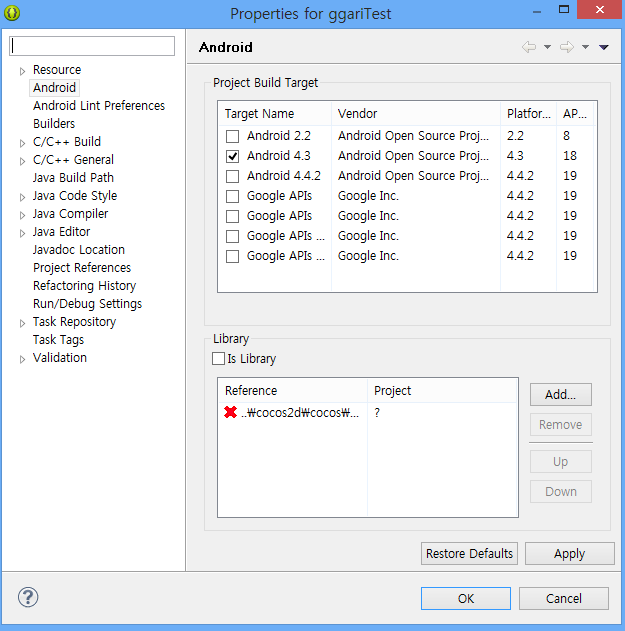Select Builders in the tree
This screenshot has width=625, height=631.
pos(54,124)
